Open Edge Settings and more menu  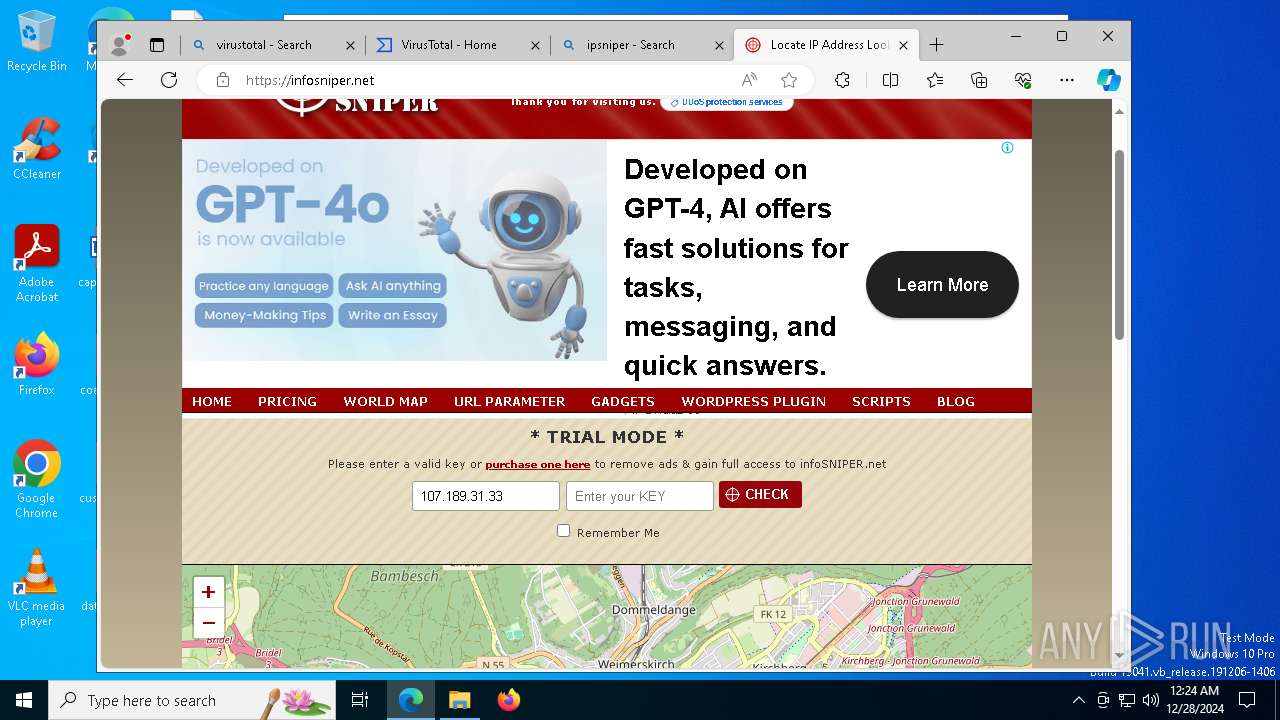pos(1067,80)
